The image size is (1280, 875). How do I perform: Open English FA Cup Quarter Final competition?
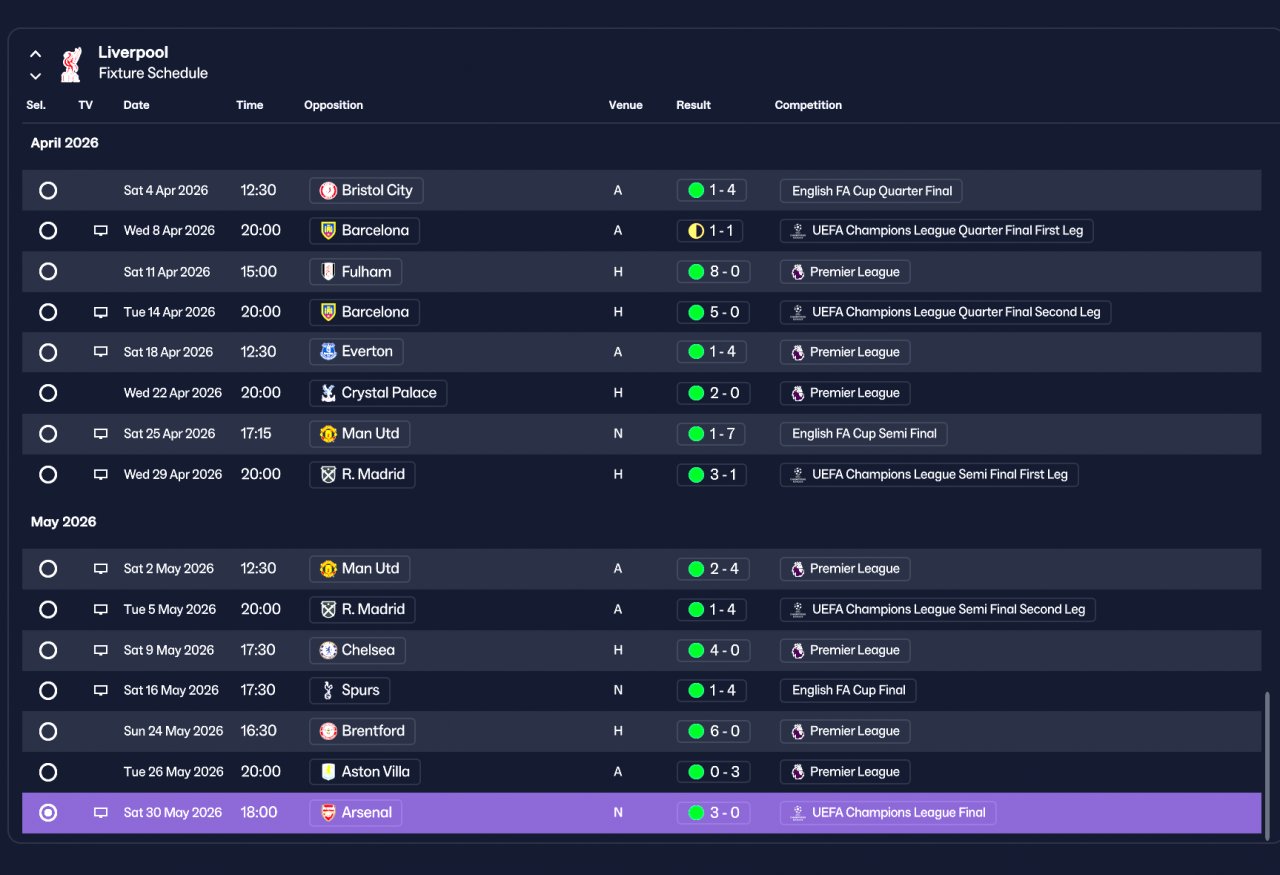coord(872,191)
